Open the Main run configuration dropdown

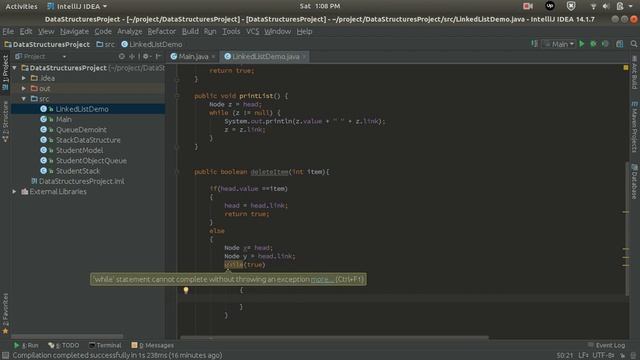click(x=559, y=44)
